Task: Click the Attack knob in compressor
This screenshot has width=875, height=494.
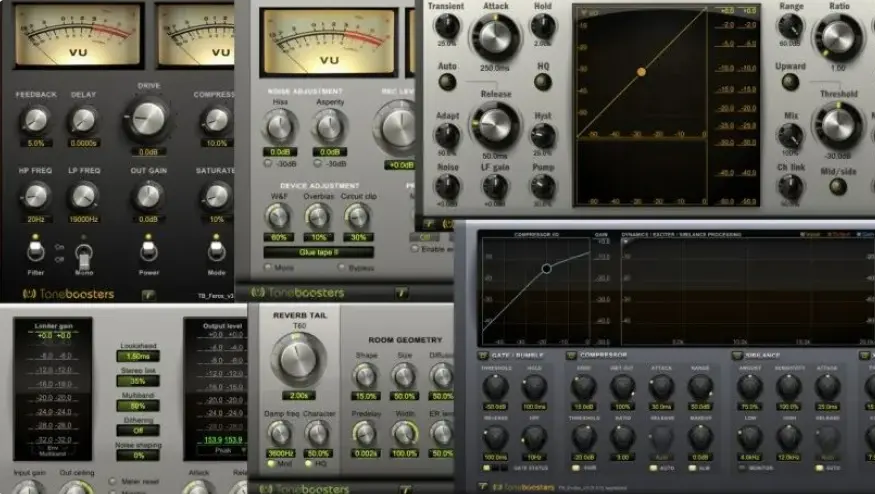Action: coord(494,38)
